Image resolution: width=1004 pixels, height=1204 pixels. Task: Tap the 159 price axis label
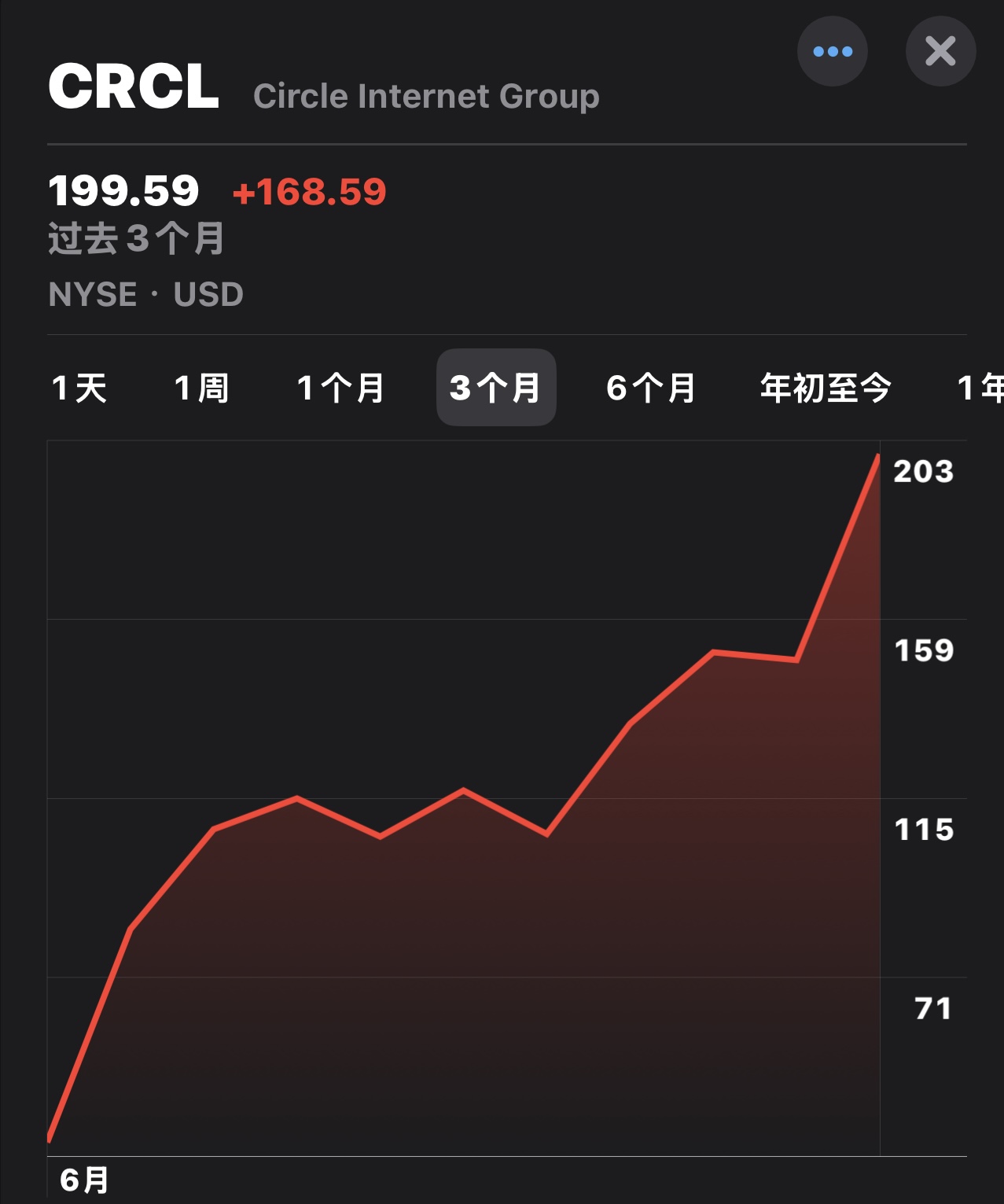(924, 650)
